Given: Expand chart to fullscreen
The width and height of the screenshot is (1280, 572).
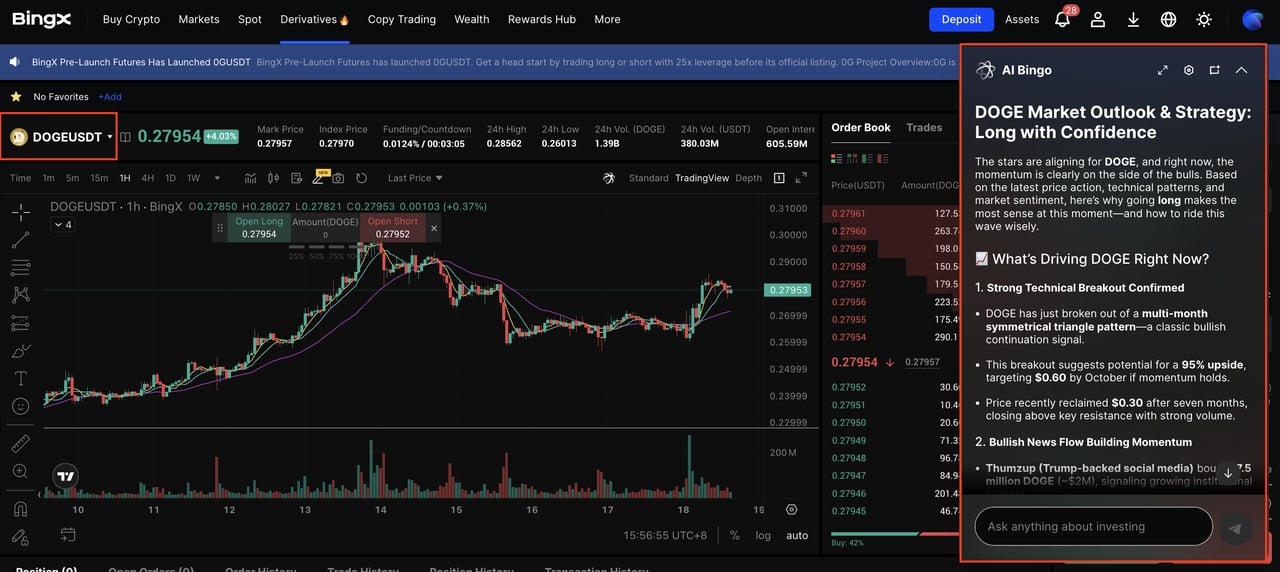Looking at the screenshot, I should click(x=801, y=178).
